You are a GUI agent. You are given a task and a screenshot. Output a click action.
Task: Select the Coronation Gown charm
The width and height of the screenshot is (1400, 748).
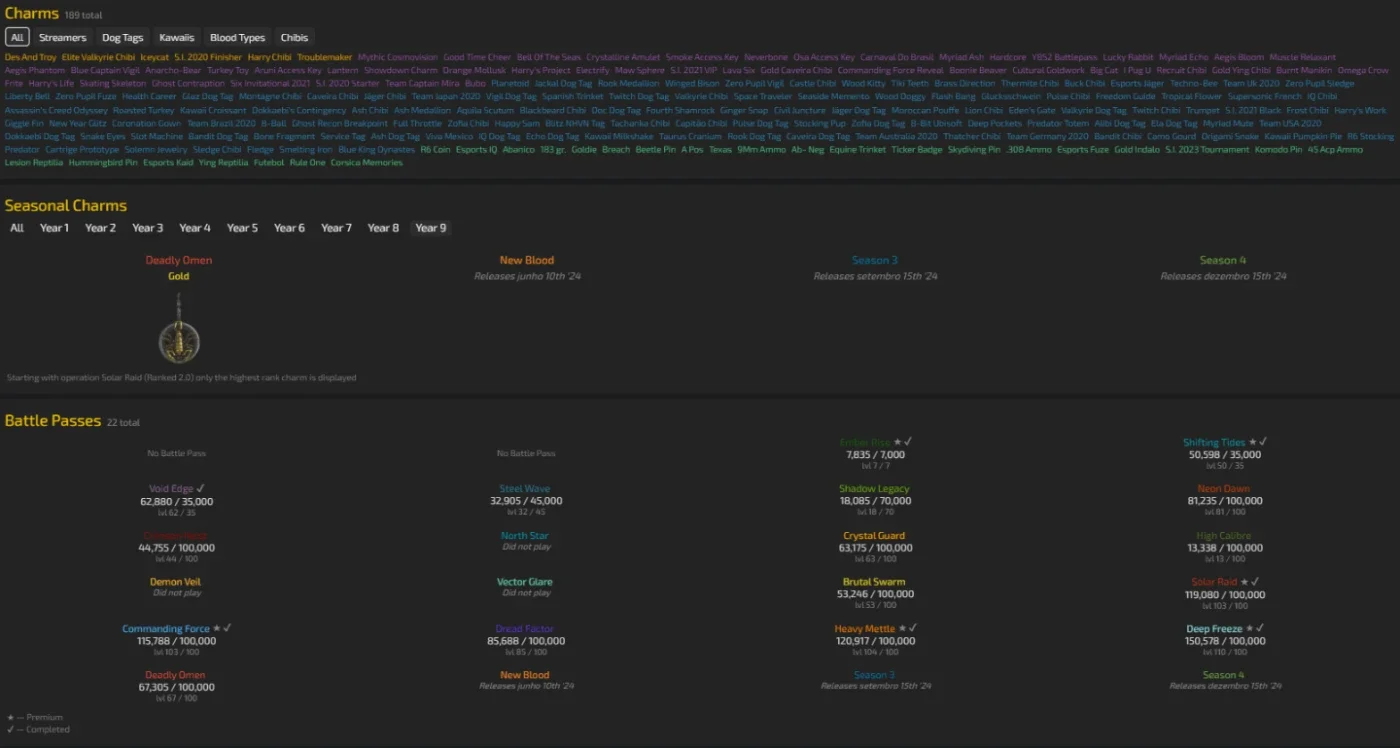(147, 123)
